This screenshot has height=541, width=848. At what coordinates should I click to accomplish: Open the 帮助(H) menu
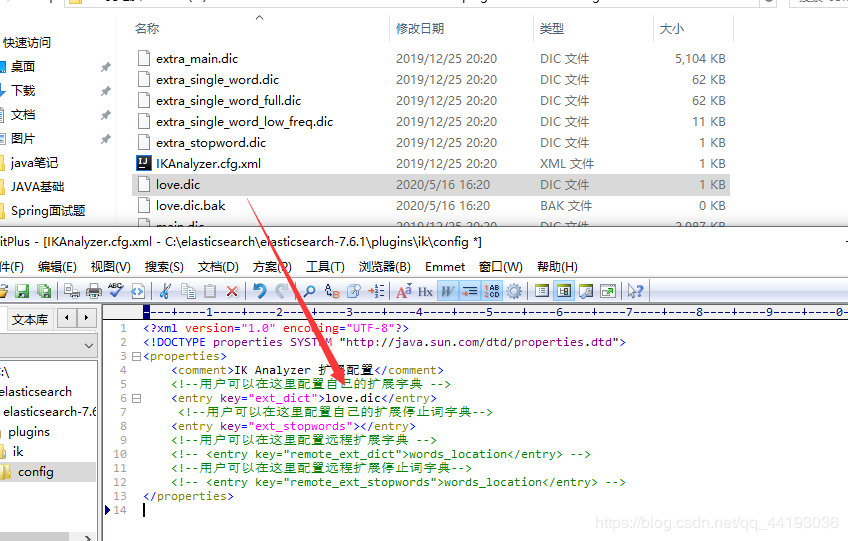[x=557, y=267]
